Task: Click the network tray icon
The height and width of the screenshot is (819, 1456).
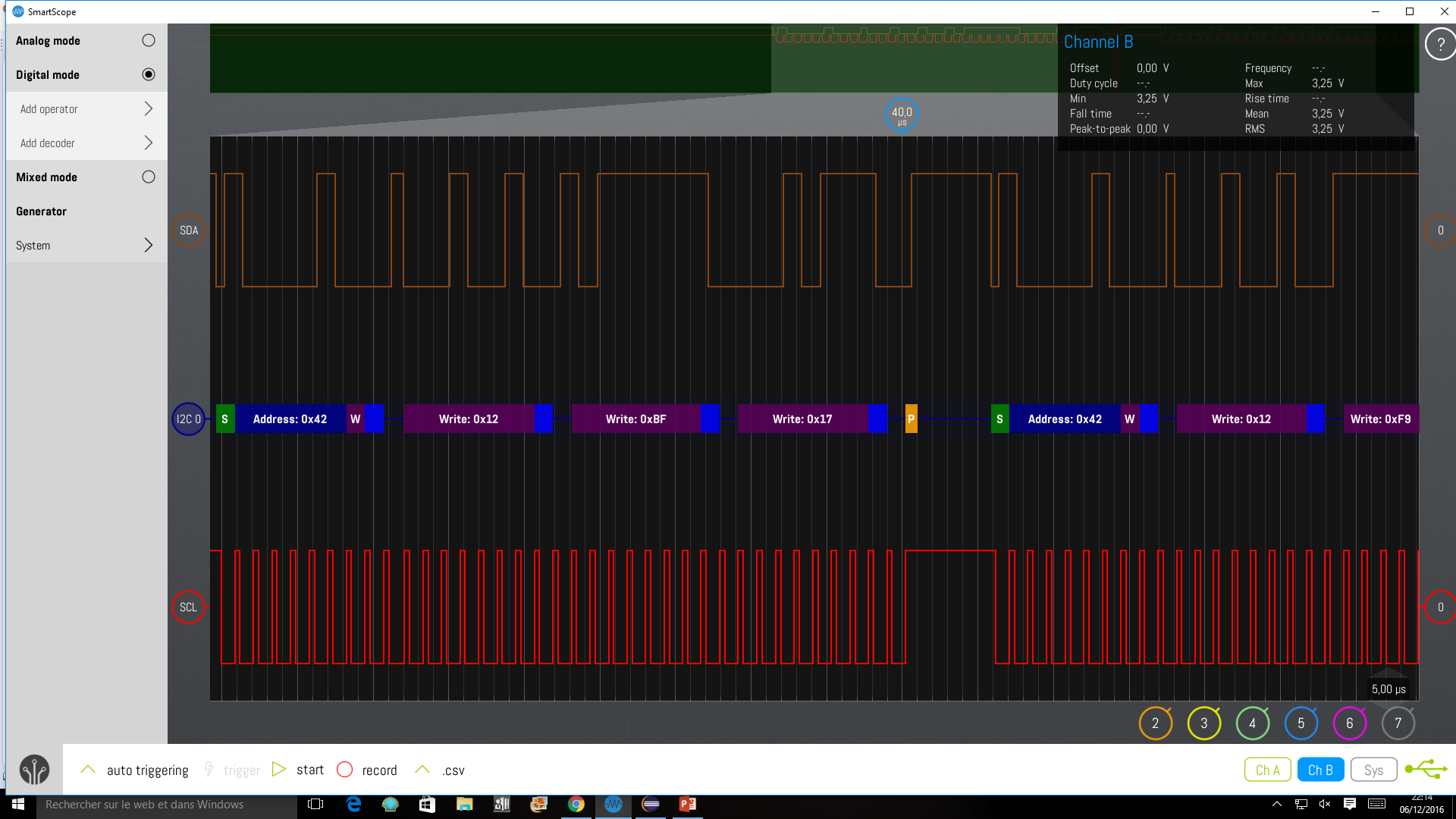Action: point(1301,804)
